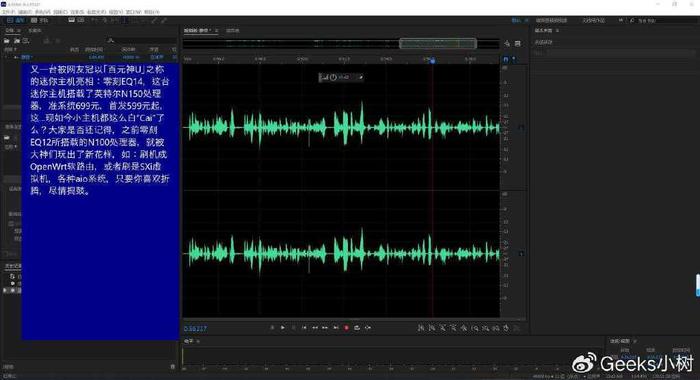Rewind using the transport rewind button
700x380 pixels.
click(x=315, y=328)
